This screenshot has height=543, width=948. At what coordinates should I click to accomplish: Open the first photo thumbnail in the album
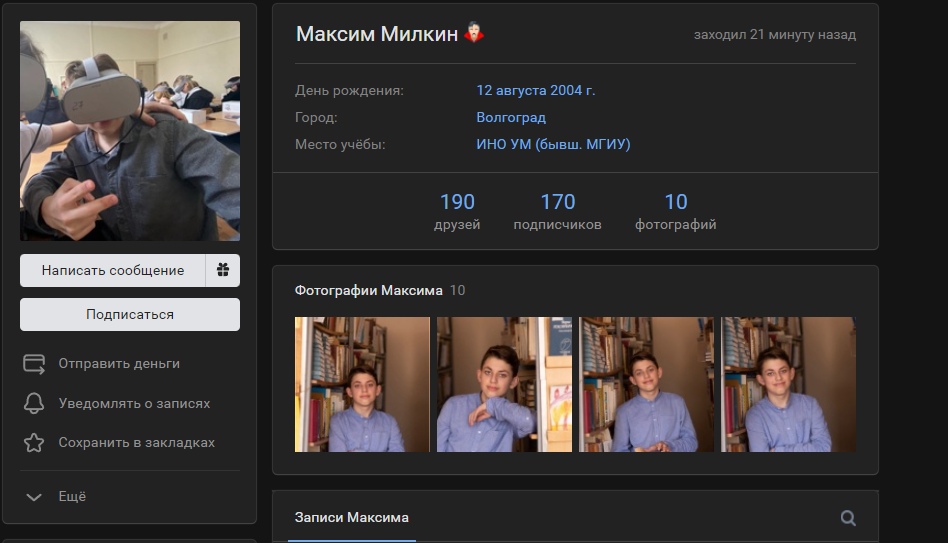click(362, 385)
